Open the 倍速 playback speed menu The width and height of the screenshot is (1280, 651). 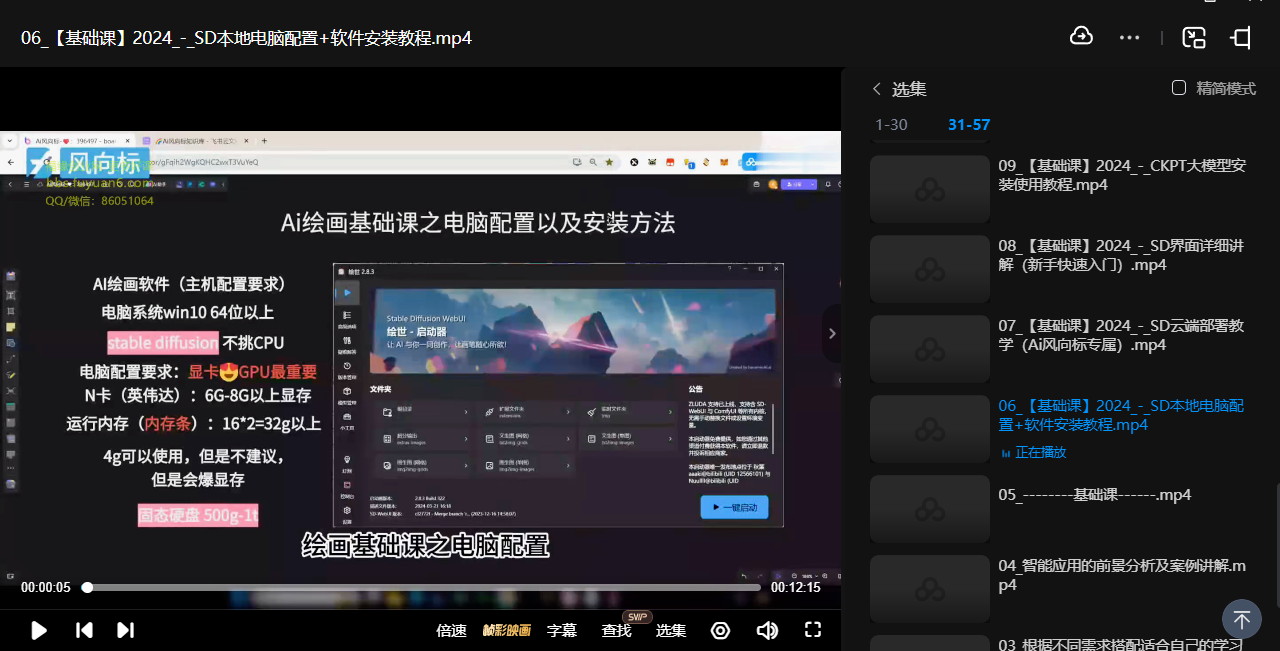(x=451, y=630)
